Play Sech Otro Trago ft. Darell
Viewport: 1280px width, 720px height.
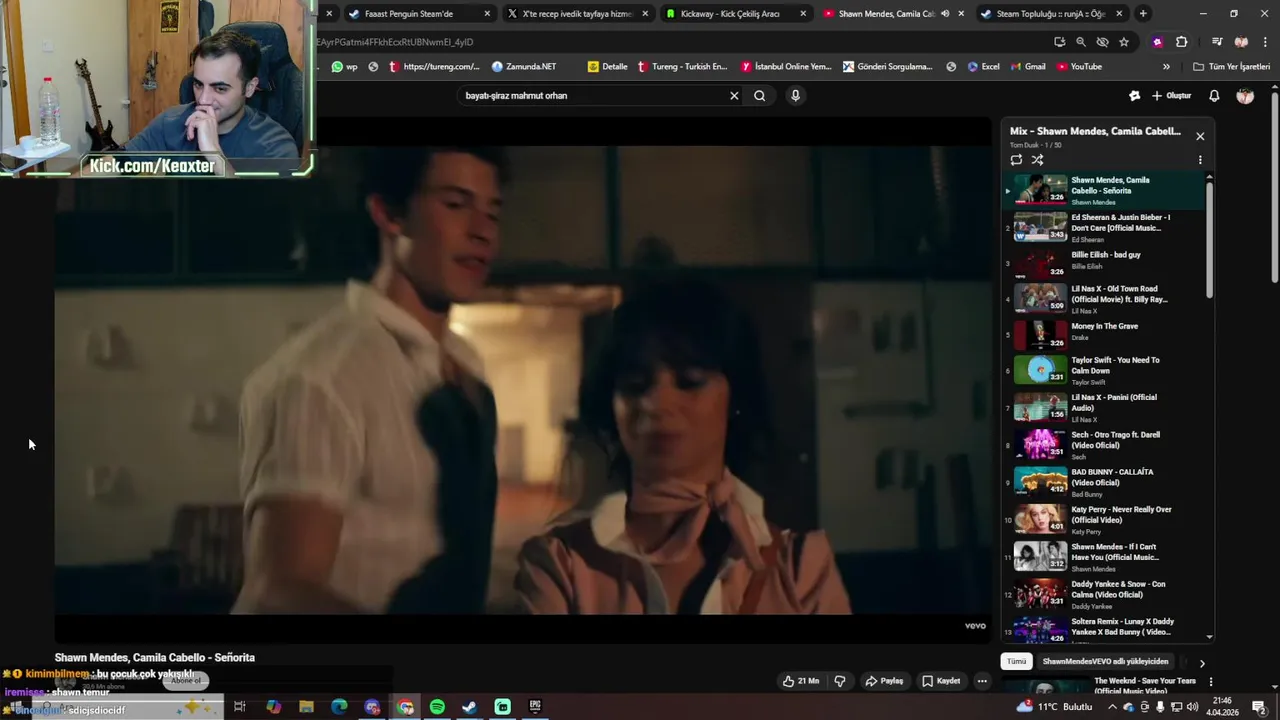coord(1105,445)
